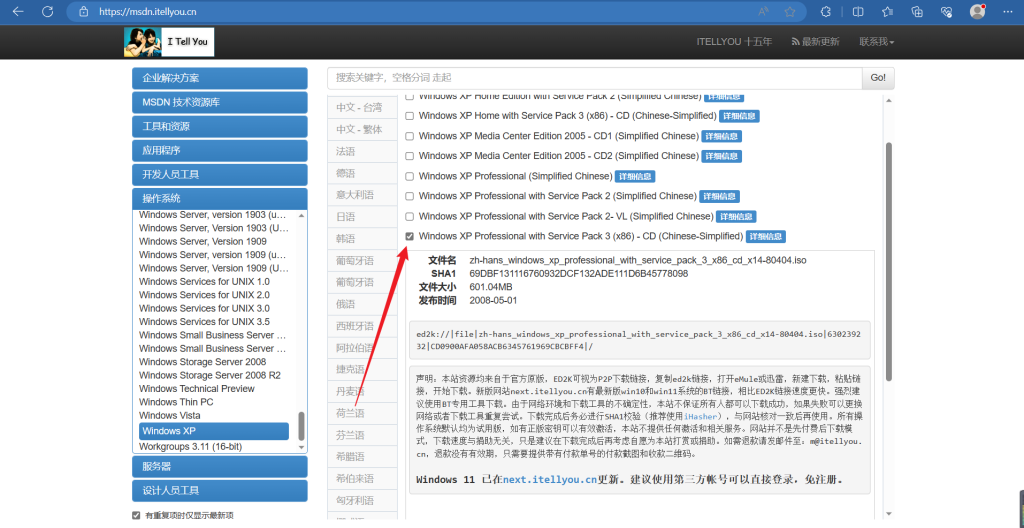
Task: Expand the 企业解决方案 category
Action: tap(219, 78)
